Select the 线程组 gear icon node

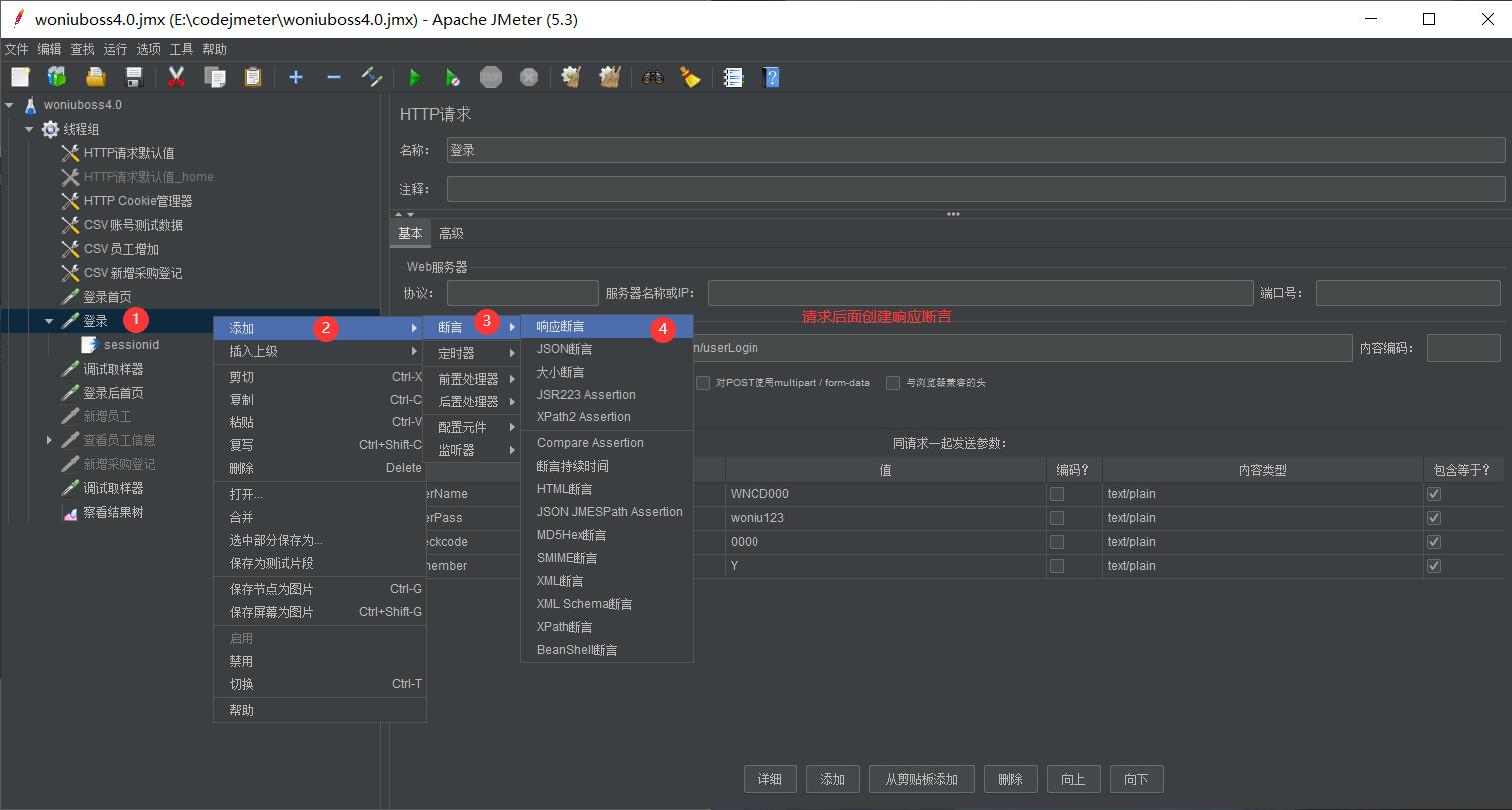tap(50, 129)
